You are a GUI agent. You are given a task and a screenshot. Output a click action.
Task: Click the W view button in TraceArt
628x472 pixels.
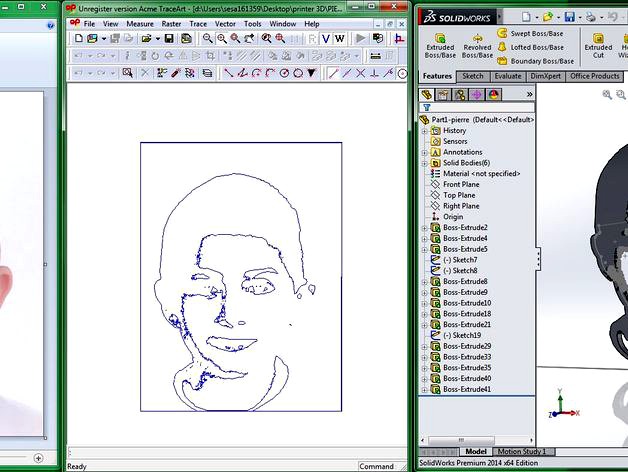(x=340, y=38)
